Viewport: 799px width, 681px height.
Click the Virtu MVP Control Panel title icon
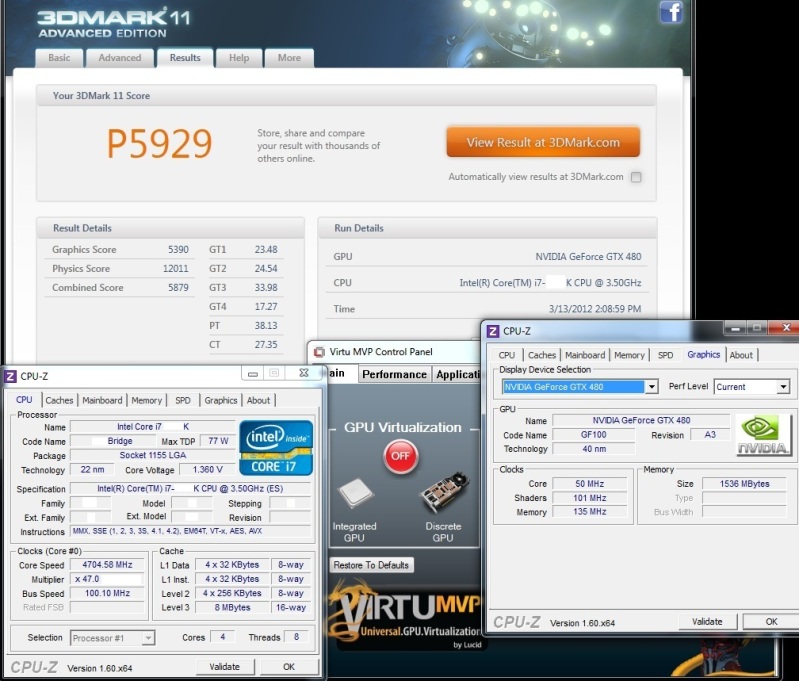tap(319, 352)
